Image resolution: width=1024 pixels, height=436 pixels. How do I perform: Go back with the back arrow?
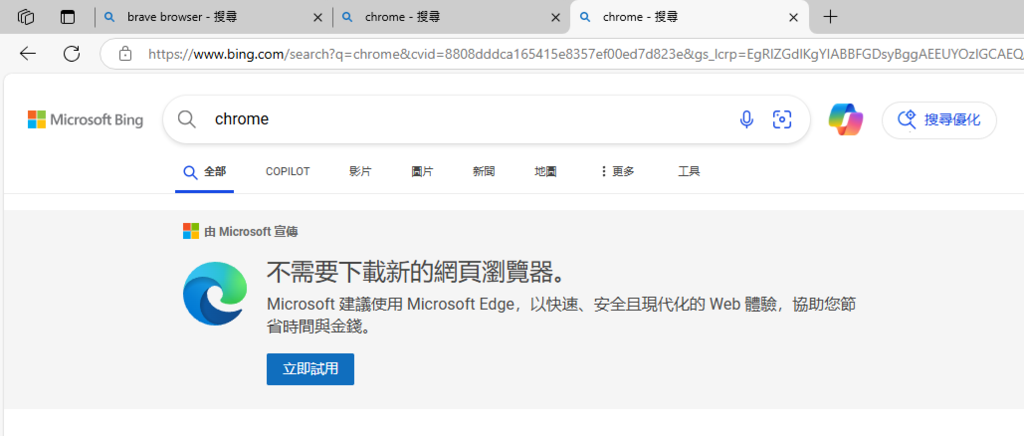[x=27, y=54]
